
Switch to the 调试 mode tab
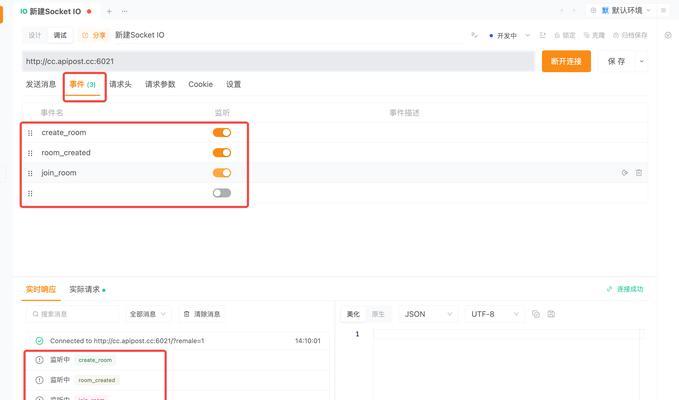60,35
